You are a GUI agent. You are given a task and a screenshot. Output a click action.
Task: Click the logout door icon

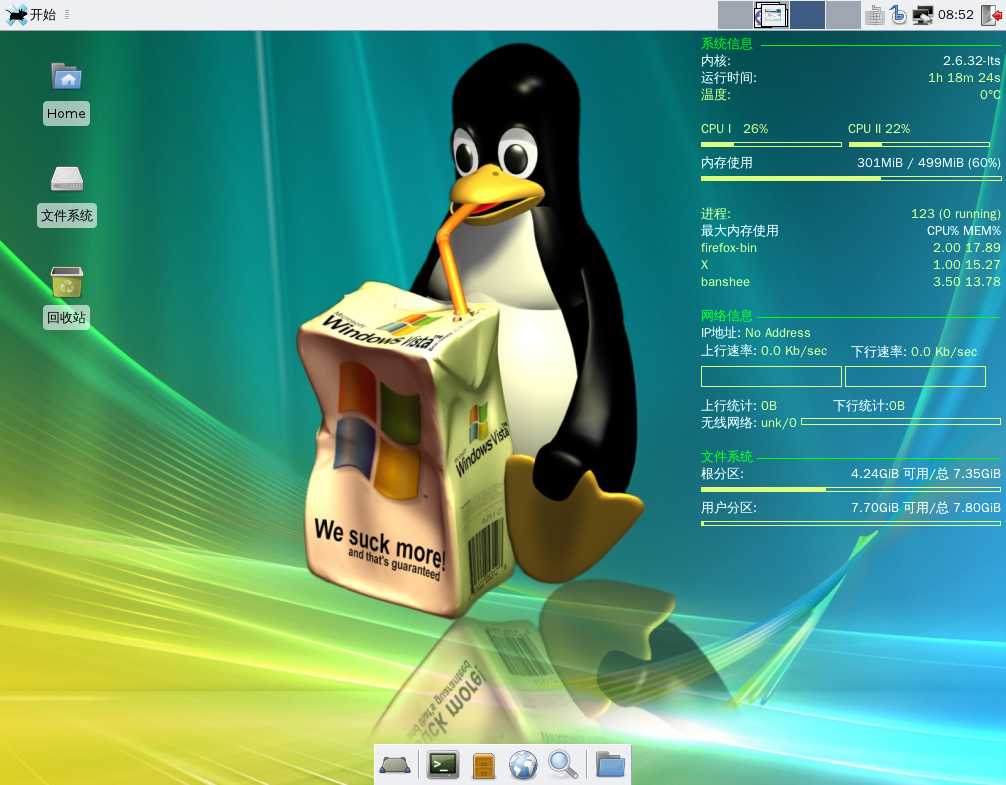tap(991, 15)
